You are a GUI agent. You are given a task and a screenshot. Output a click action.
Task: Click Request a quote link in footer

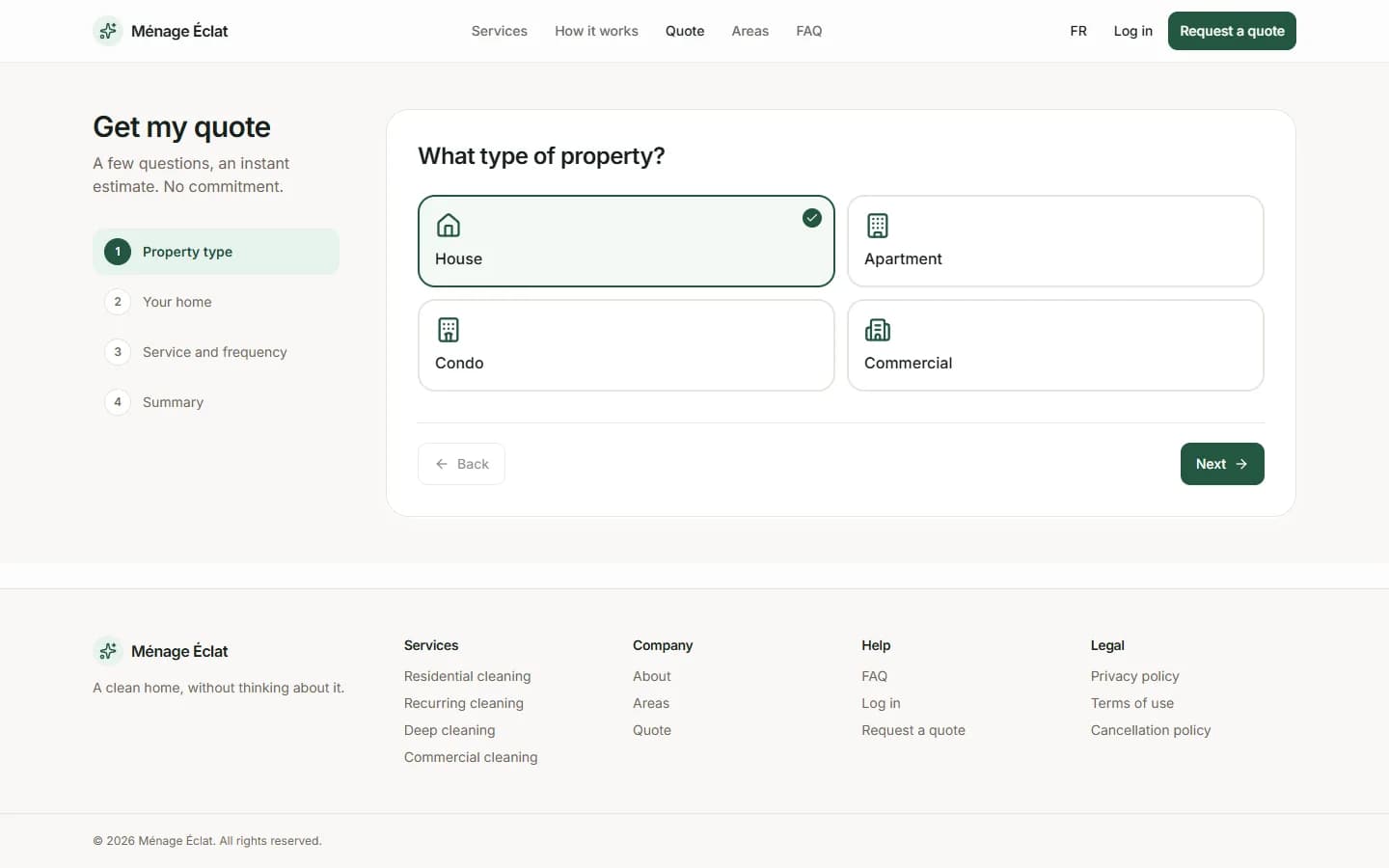click(913, 730)
